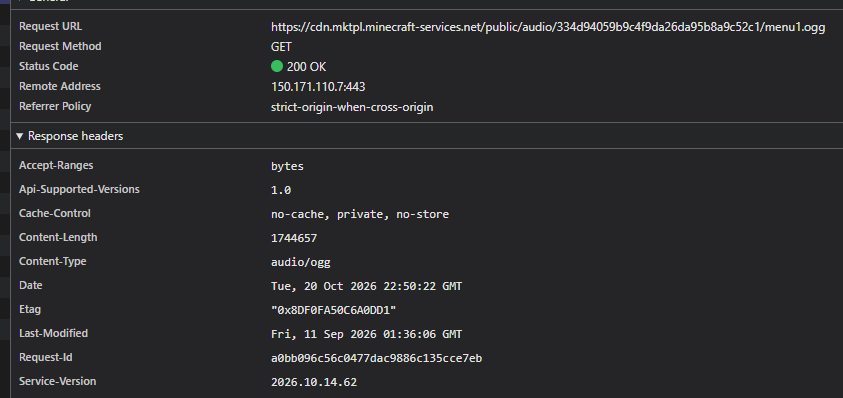Select the Request URL value ending in menu1.ogg
Screen dimensions: 843x398
(x=548, y=28)
